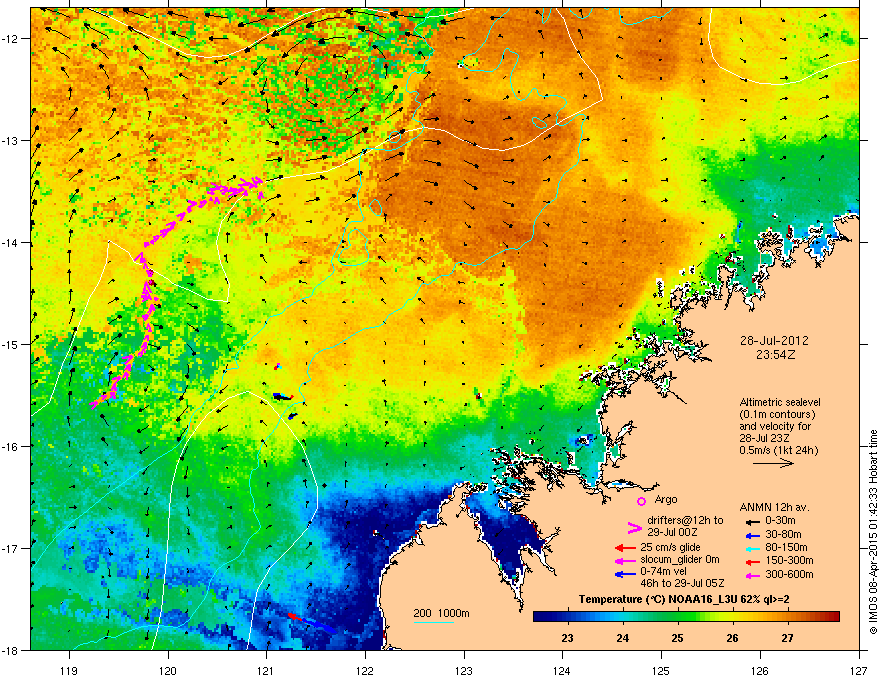Click the 'slocum_glider 0m' legend label
880x680 pixels.
pyautogui.click(x=680, y=560)
